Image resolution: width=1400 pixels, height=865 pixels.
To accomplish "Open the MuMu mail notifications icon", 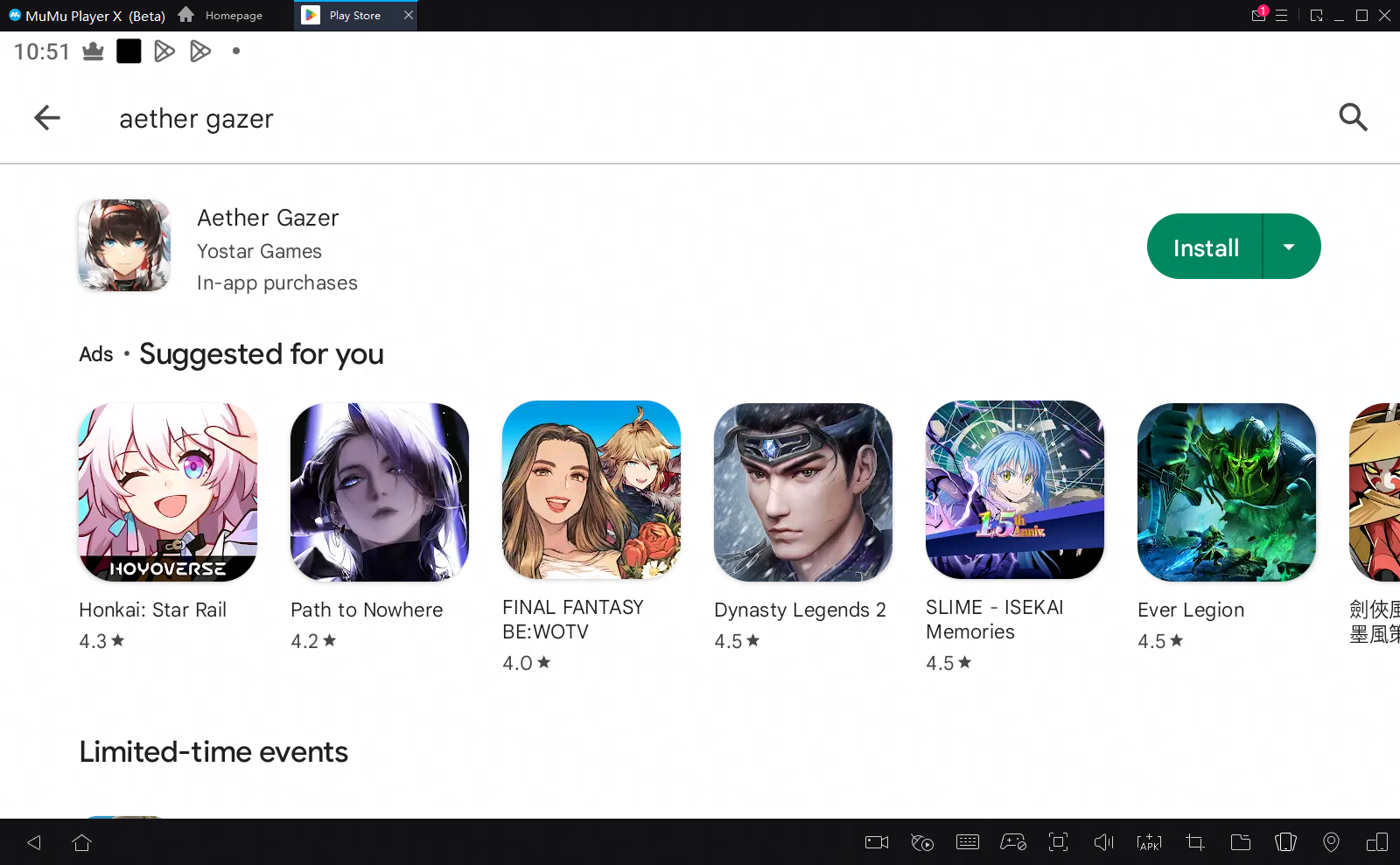I will pyautogui.click(x=1258, y=15).
